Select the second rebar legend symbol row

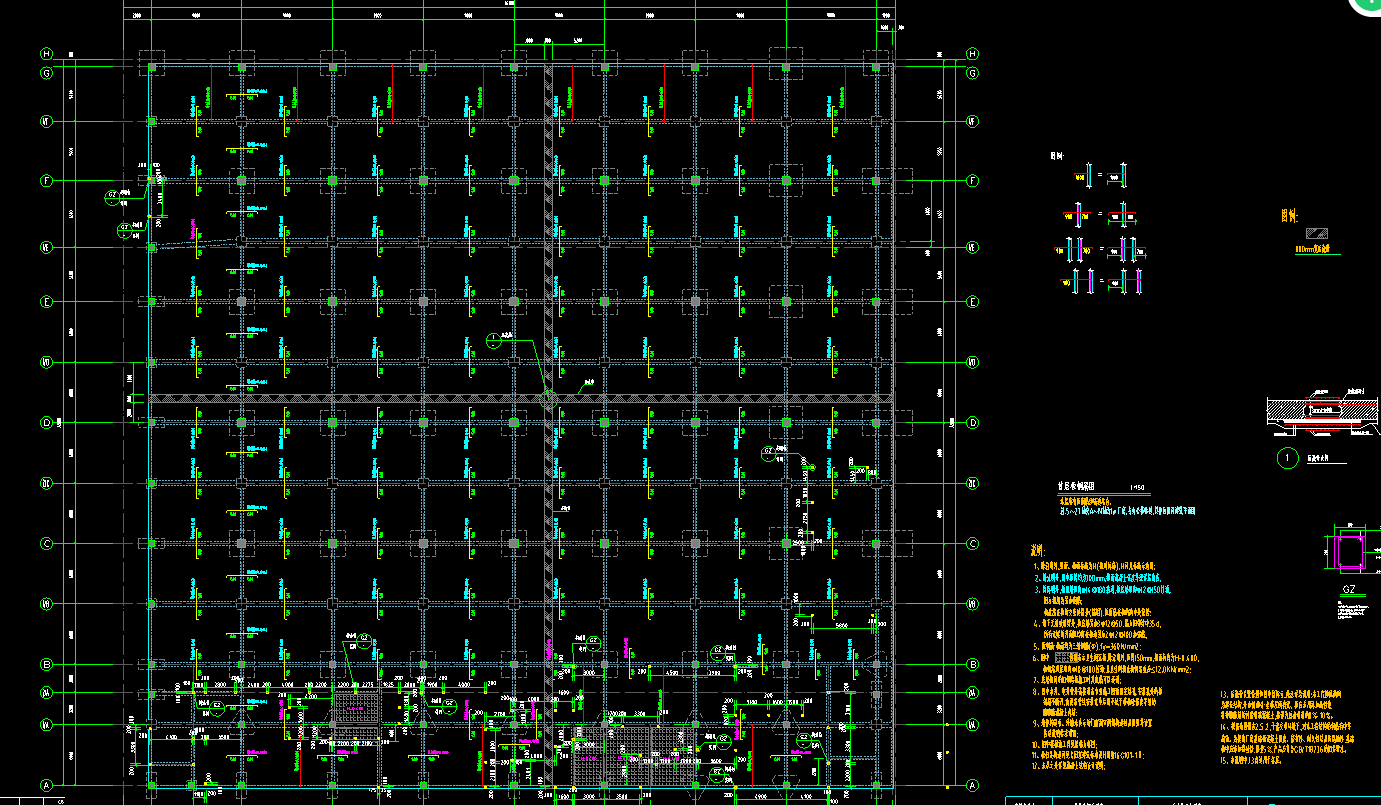[1100, 215]
